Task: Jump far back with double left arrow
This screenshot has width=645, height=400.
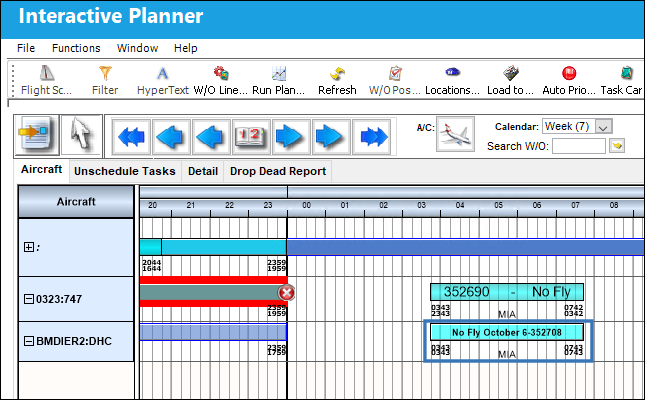Action: click(x=132, y=137)
